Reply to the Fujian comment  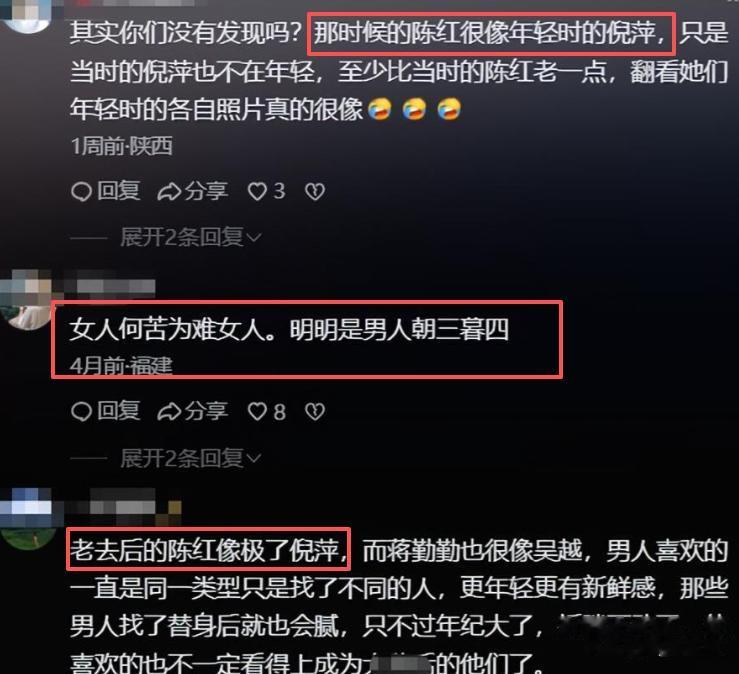click(x=106, y=411)
